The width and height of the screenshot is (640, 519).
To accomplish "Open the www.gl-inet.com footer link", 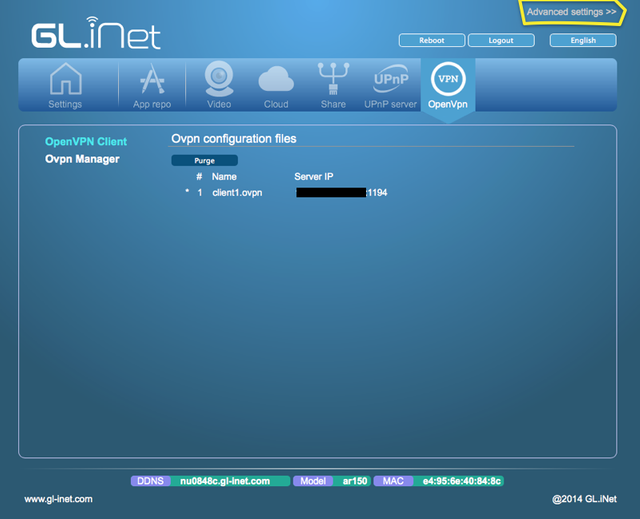I will (58, 499).
